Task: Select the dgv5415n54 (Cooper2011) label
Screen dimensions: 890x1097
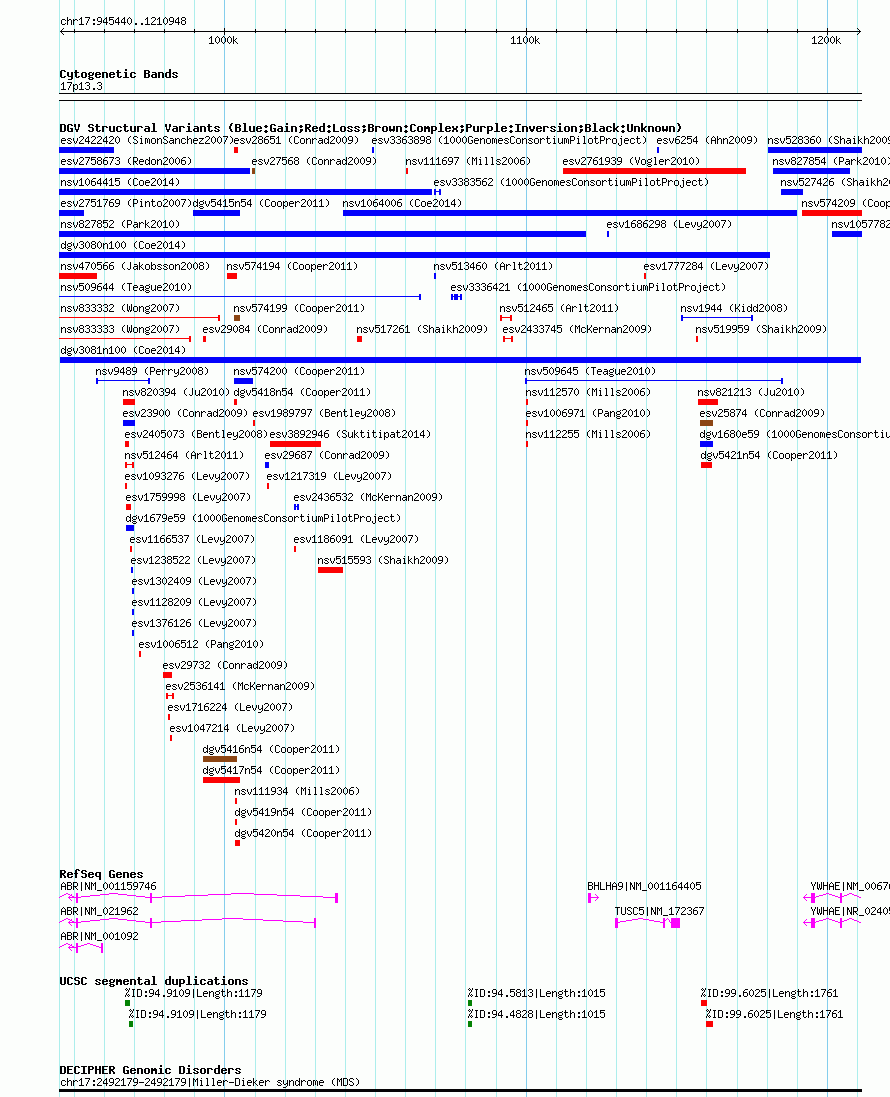Action: pos(261,203)
